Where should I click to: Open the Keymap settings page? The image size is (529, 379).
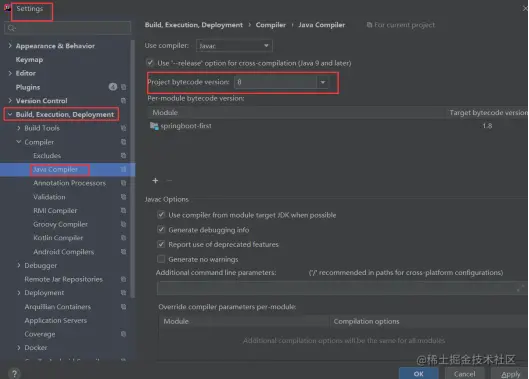click(x=29, y=60)
